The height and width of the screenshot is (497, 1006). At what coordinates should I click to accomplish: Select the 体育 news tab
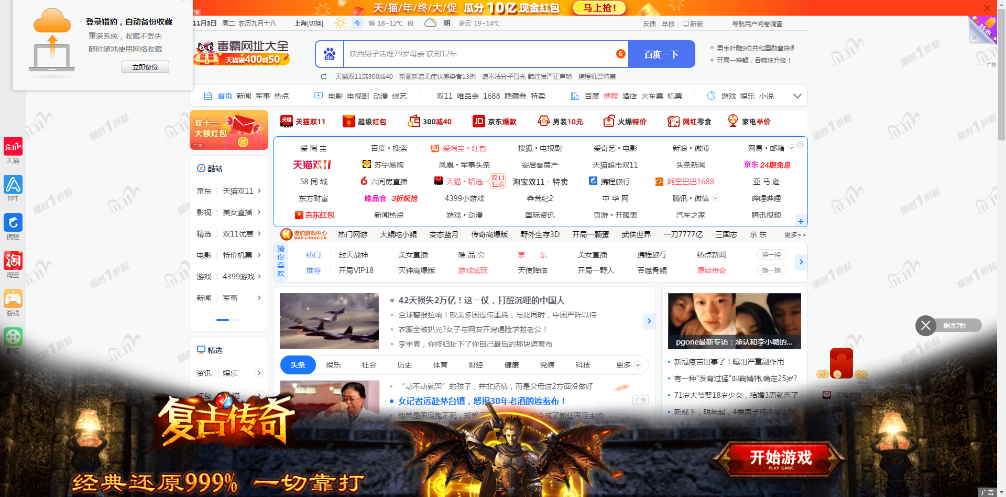click(440, 365)
